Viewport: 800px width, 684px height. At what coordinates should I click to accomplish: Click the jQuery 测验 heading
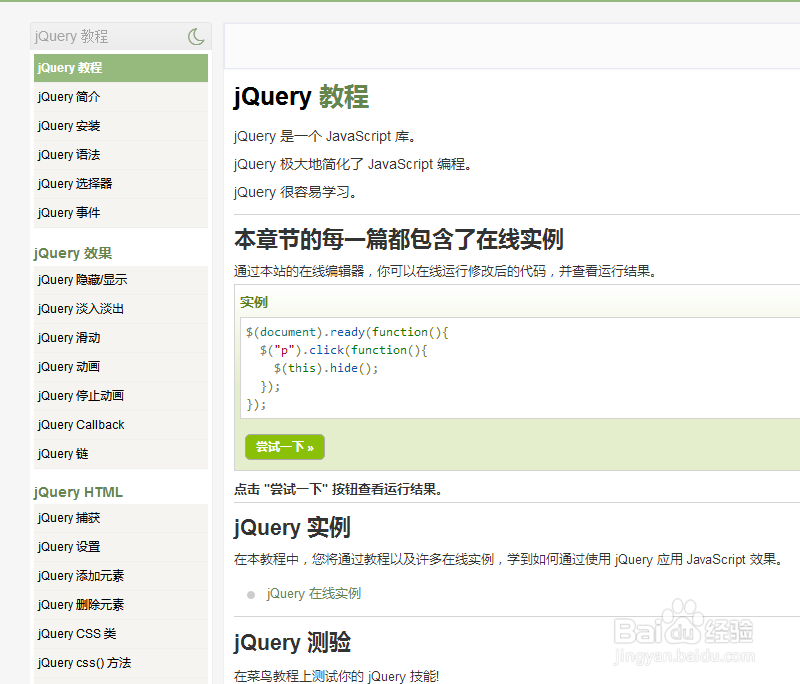tap(292, 642)
